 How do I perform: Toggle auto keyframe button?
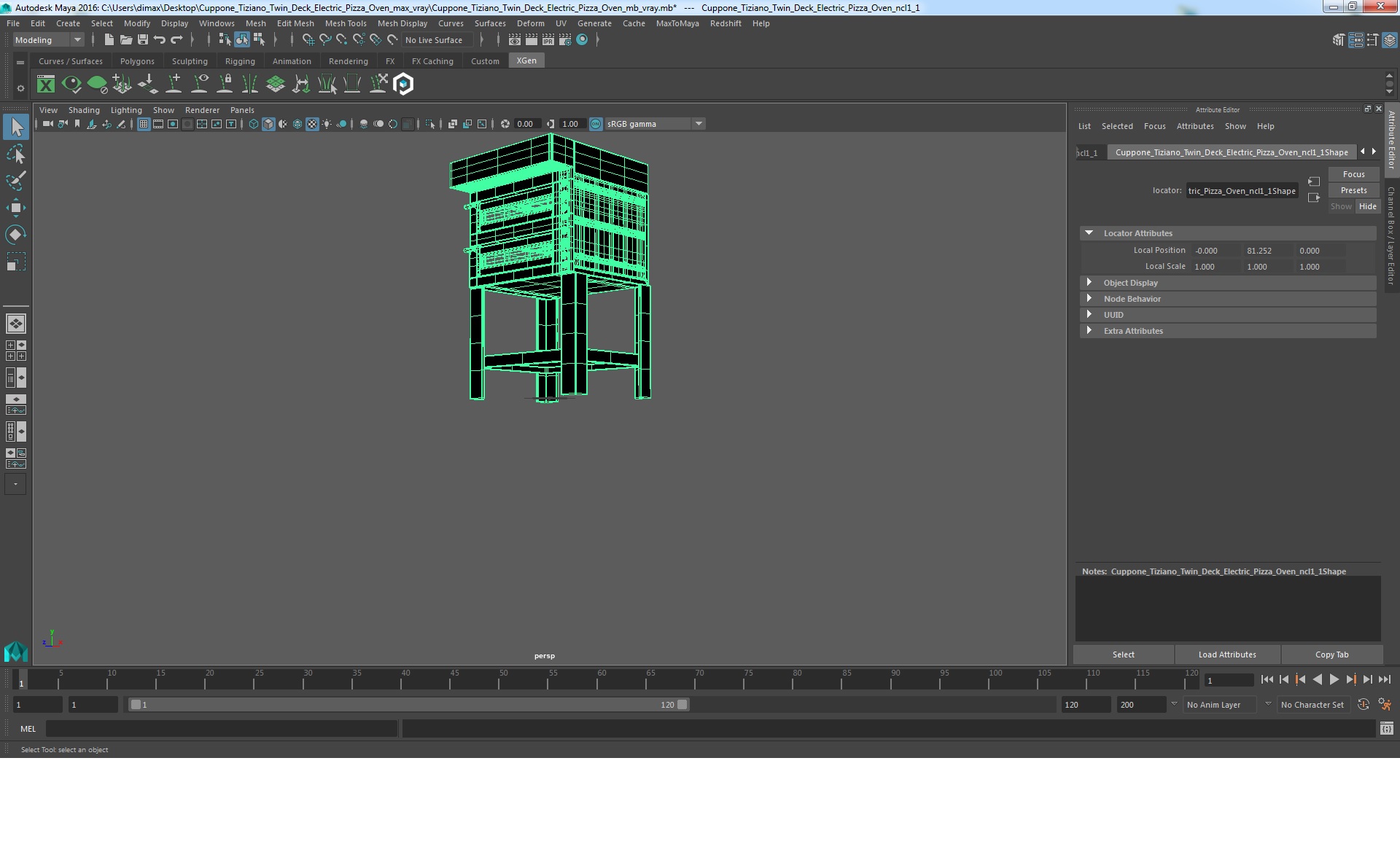pos(1363,705)
